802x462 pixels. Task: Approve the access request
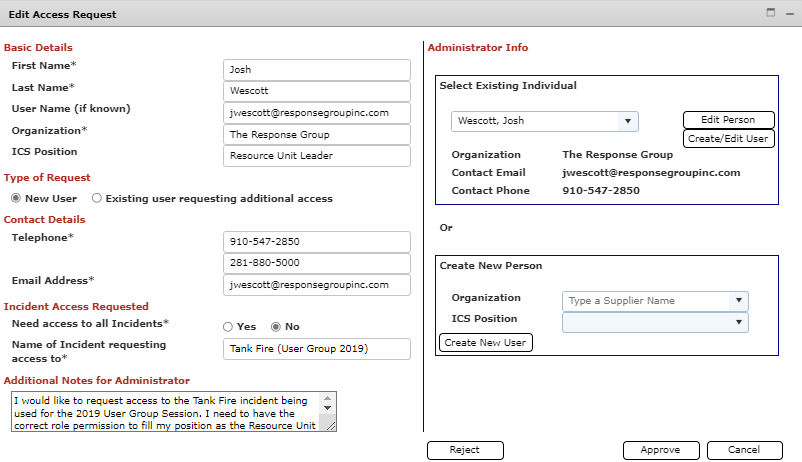(660, 450)
